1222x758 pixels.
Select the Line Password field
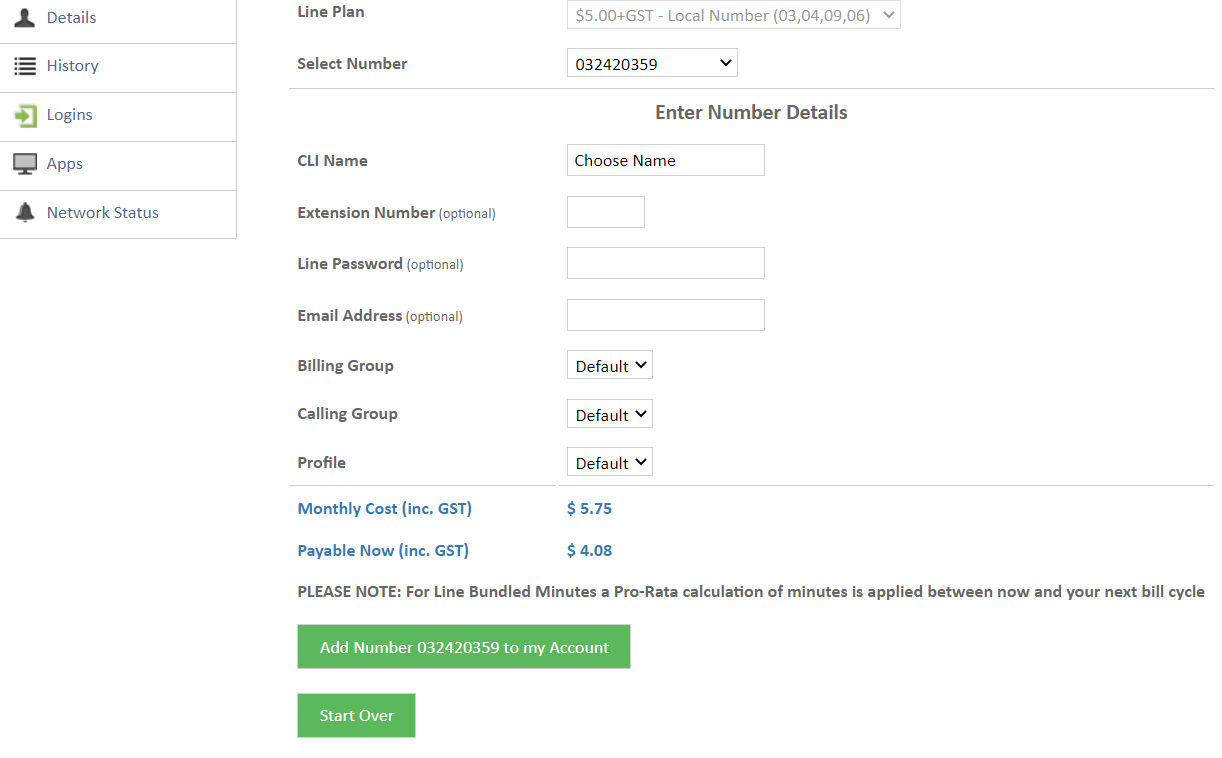[666, 263]
